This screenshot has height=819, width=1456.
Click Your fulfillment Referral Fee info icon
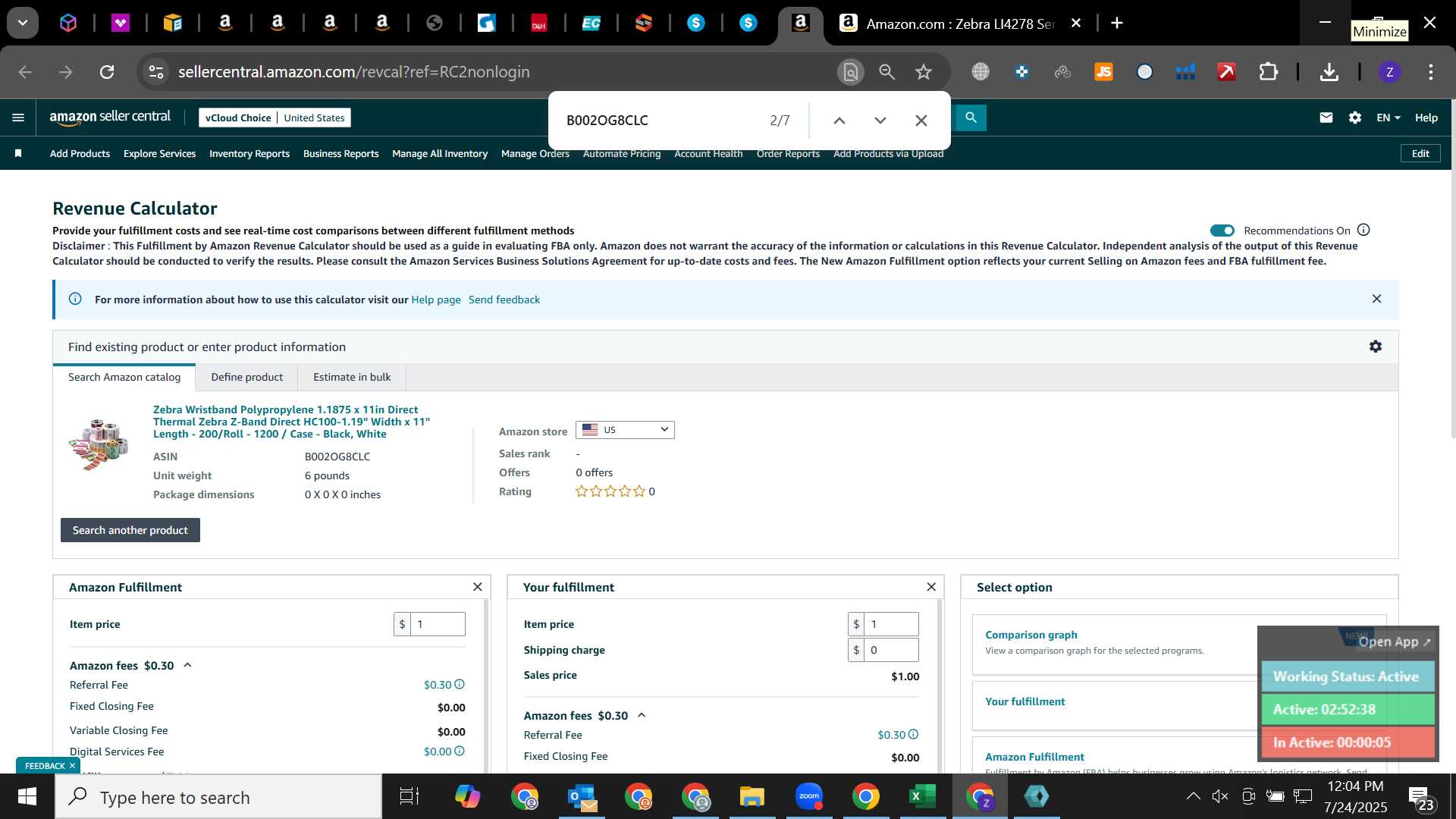pyautogui.click(x=913, y=734)
